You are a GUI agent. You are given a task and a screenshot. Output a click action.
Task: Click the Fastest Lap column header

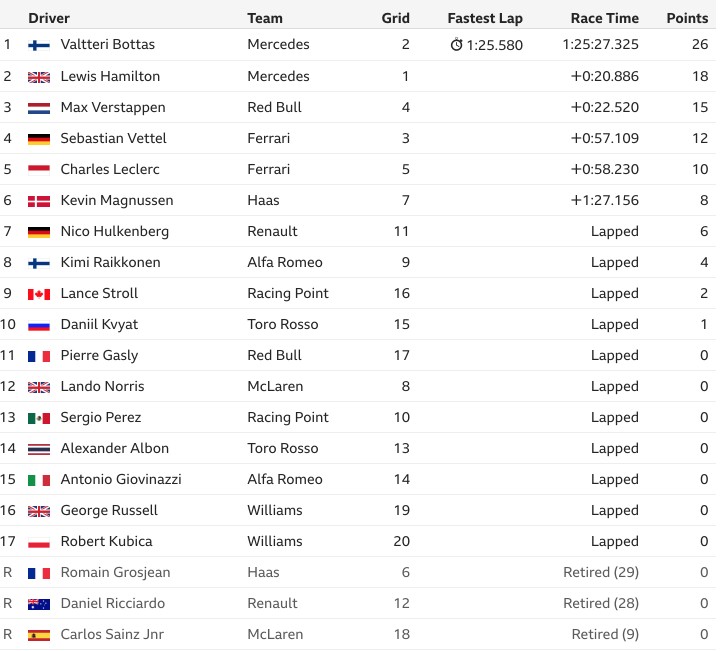point(485,18)
